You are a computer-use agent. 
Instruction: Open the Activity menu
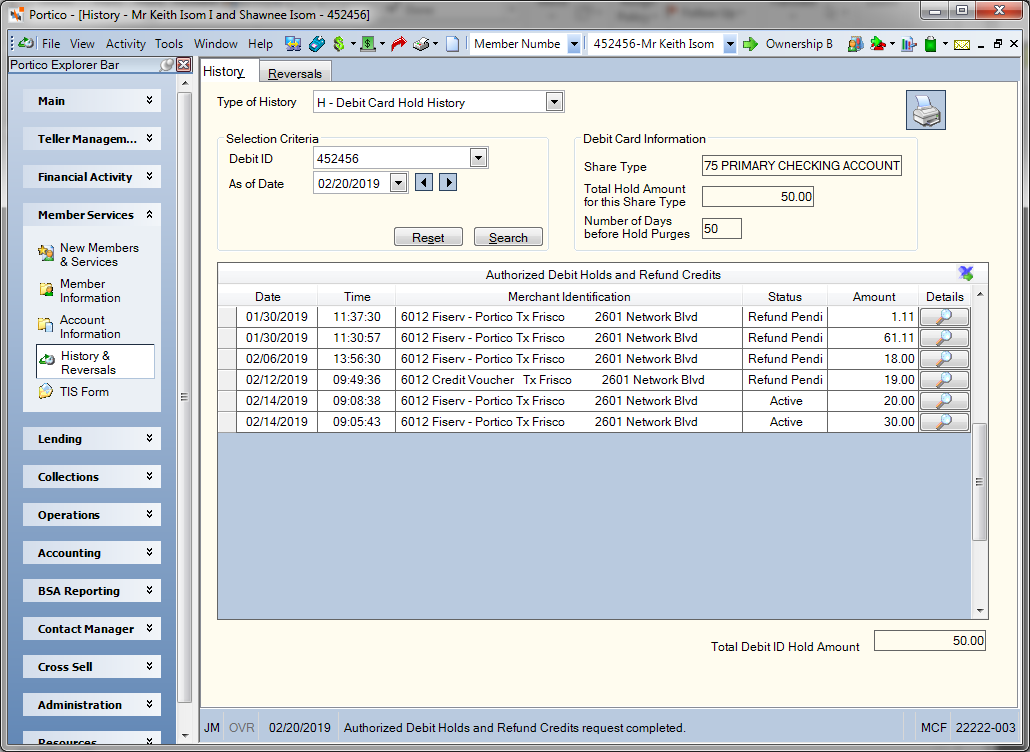tap(125, 44)
